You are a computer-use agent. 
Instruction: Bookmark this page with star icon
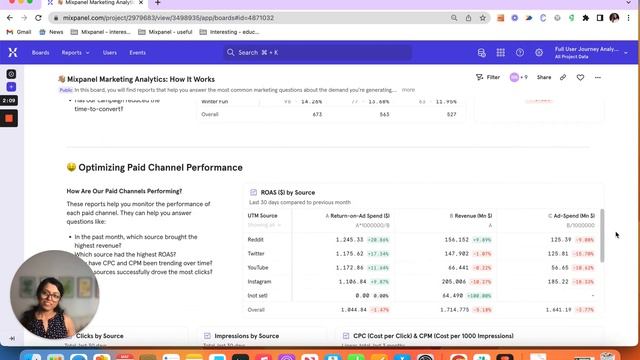click(482, 18)
